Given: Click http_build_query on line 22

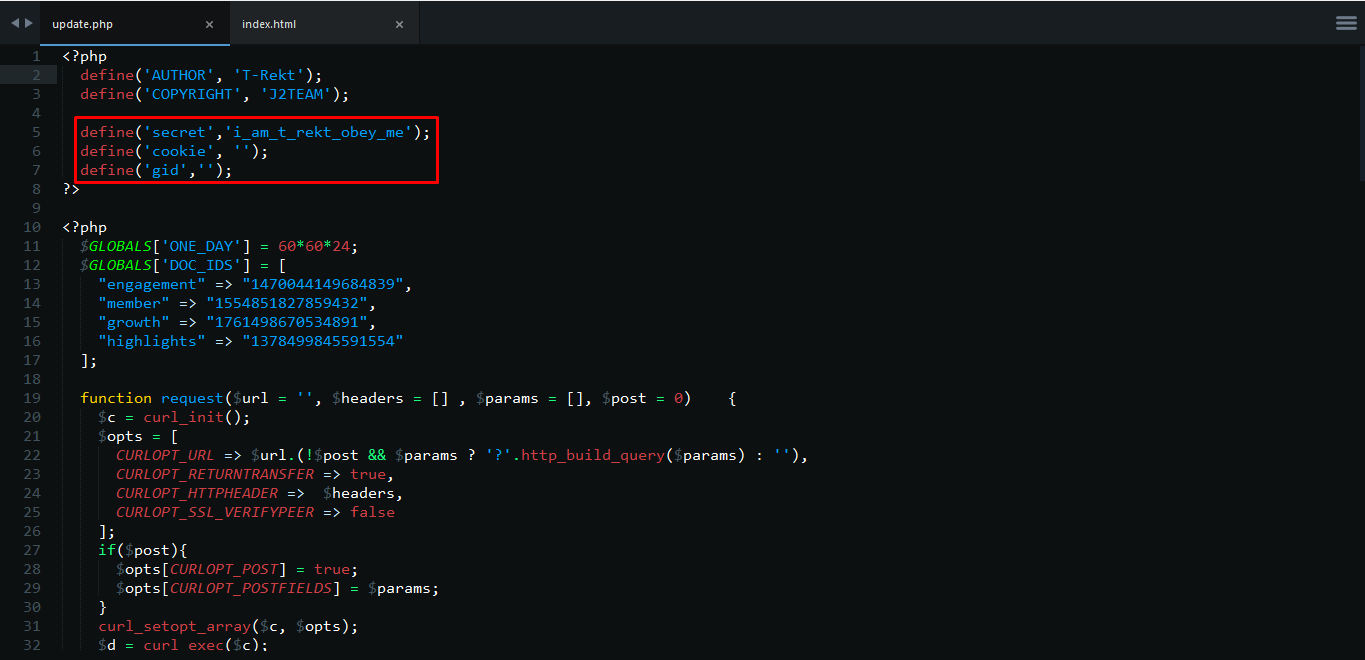Looking at the screenshot, I should [593, 456].
